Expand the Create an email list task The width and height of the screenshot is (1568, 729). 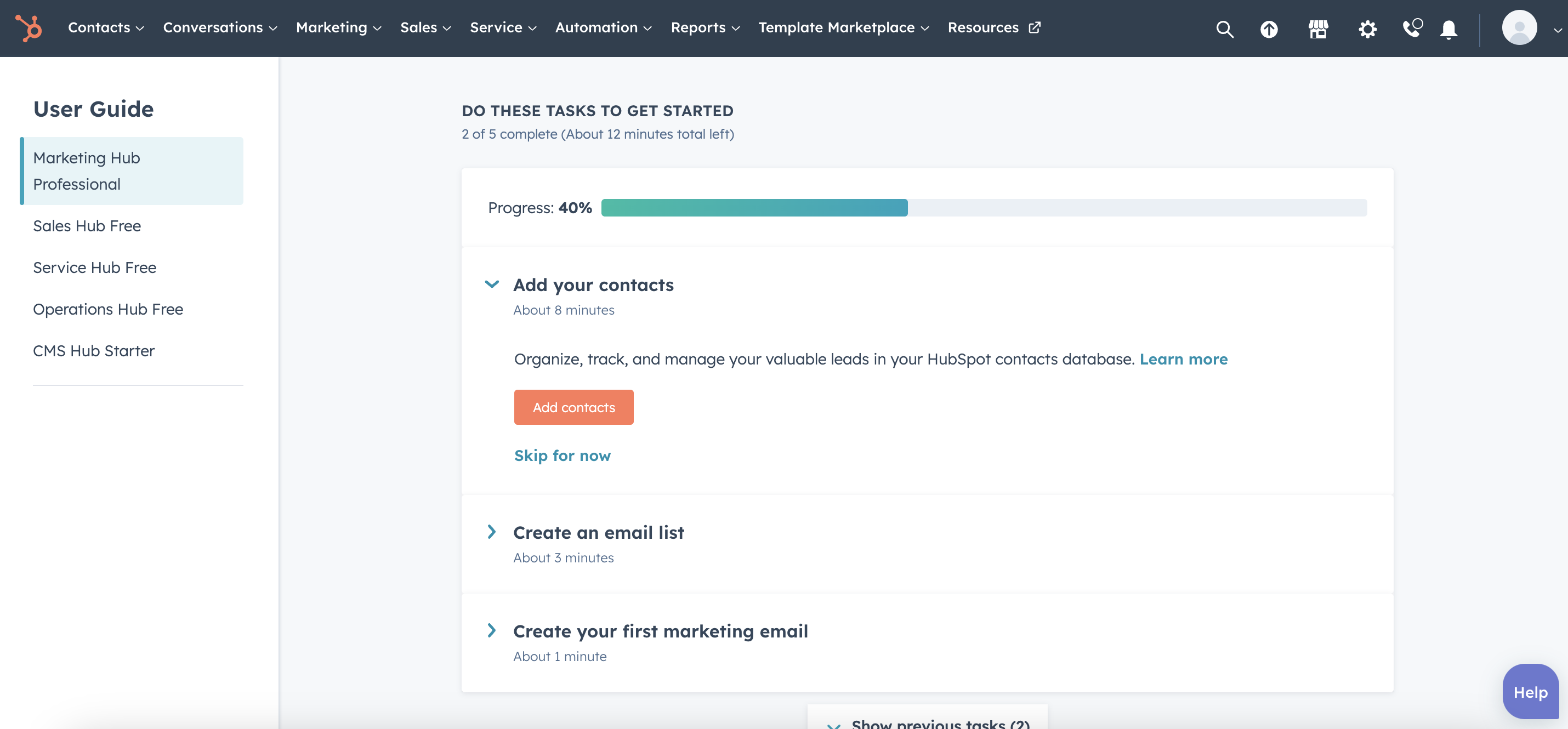[x=491, y=532]
